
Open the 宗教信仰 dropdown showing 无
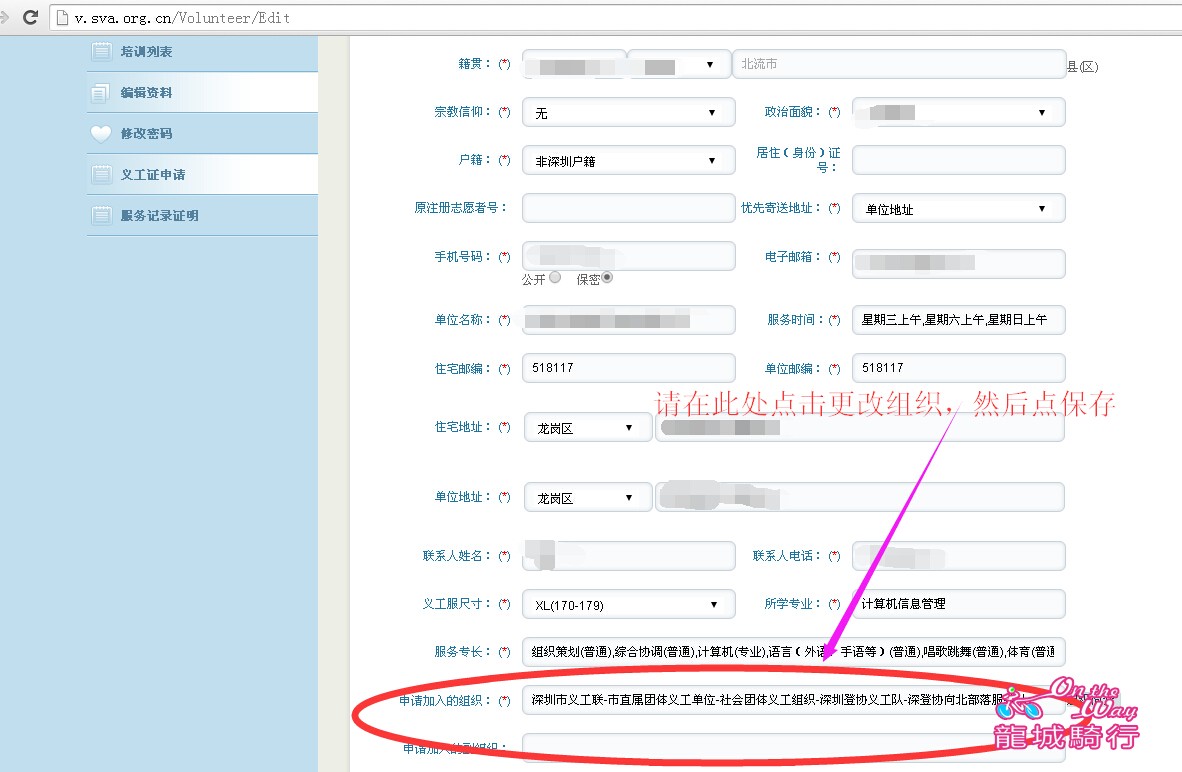point(628,113)
